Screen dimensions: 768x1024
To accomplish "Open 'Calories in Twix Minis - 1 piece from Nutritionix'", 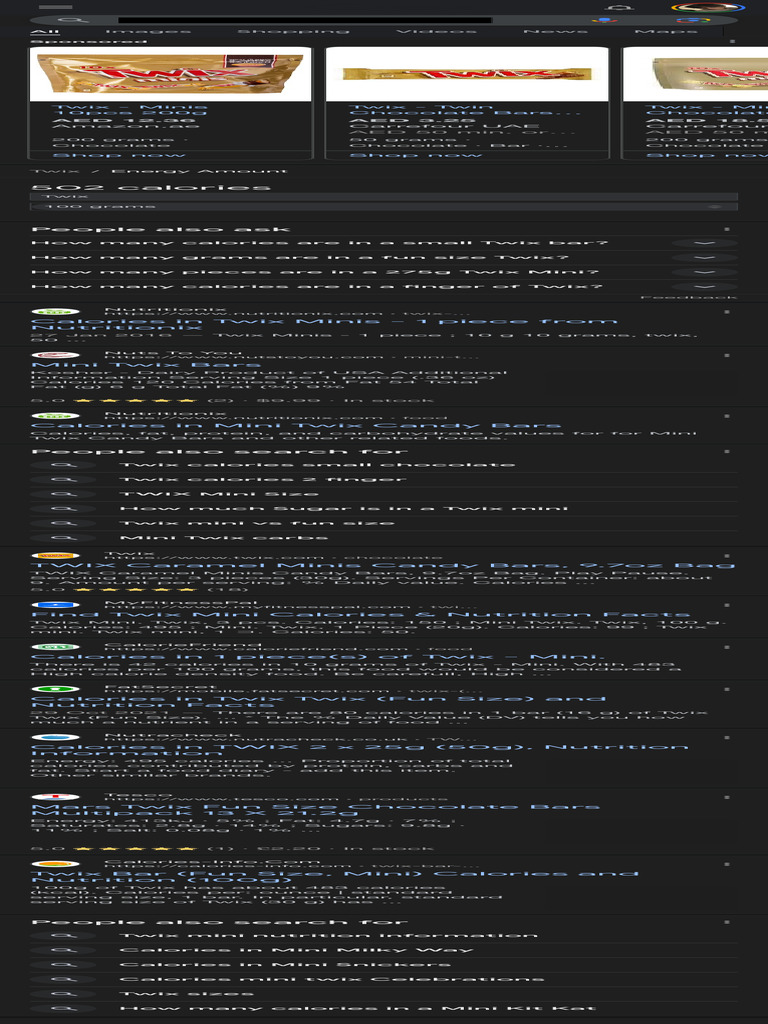I will coord(324,324).
